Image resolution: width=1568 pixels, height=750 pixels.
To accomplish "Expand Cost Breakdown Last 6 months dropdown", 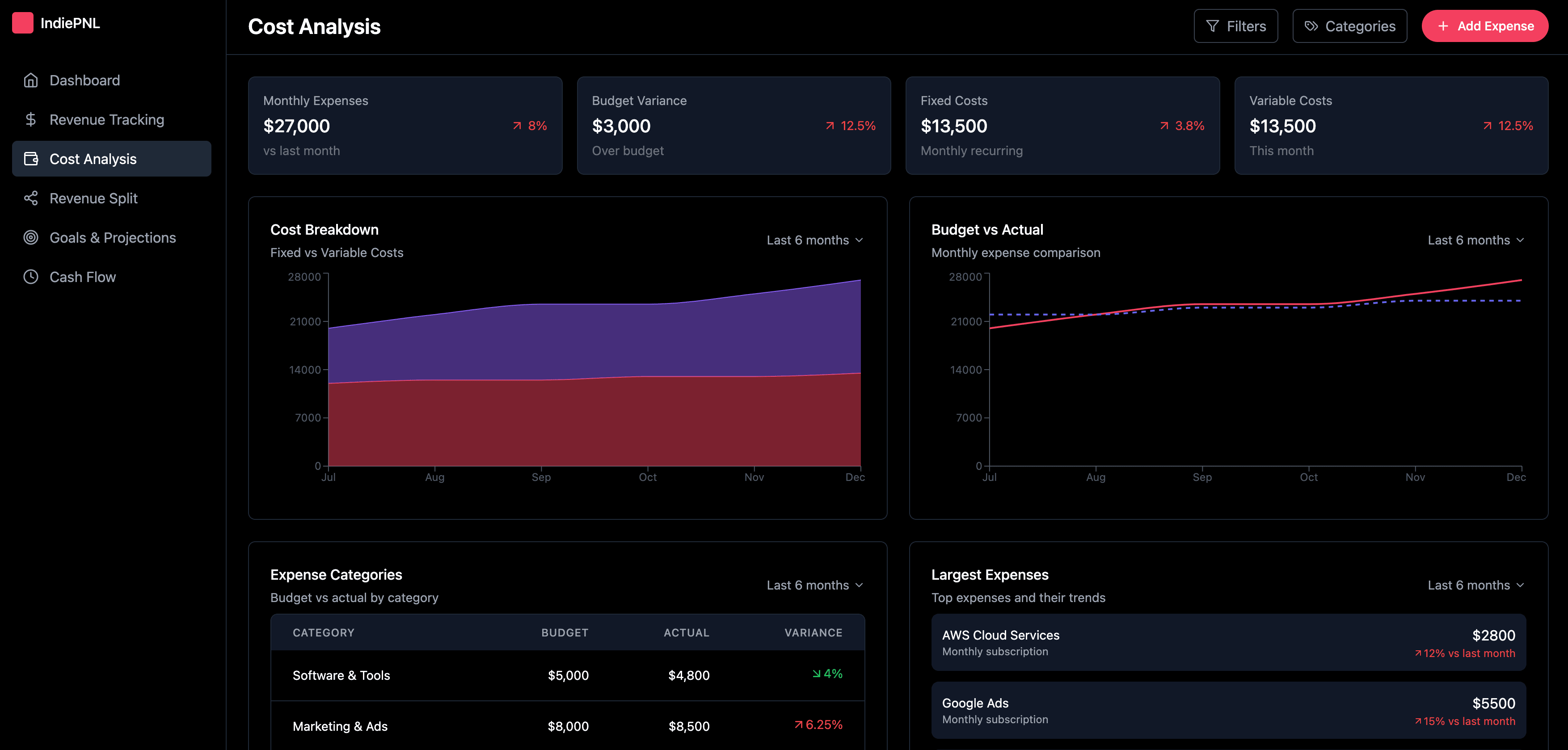I will pos(814,240).
